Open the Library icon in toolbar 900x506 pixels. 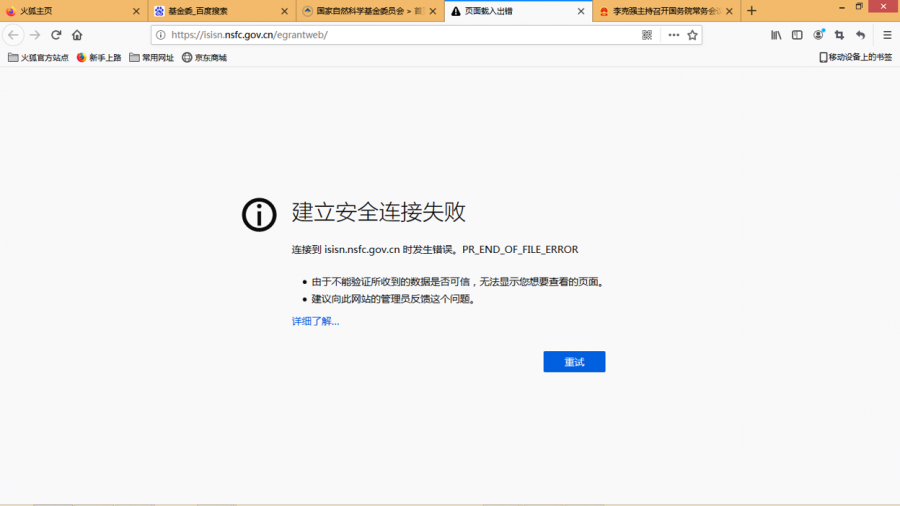coord(776,35)
